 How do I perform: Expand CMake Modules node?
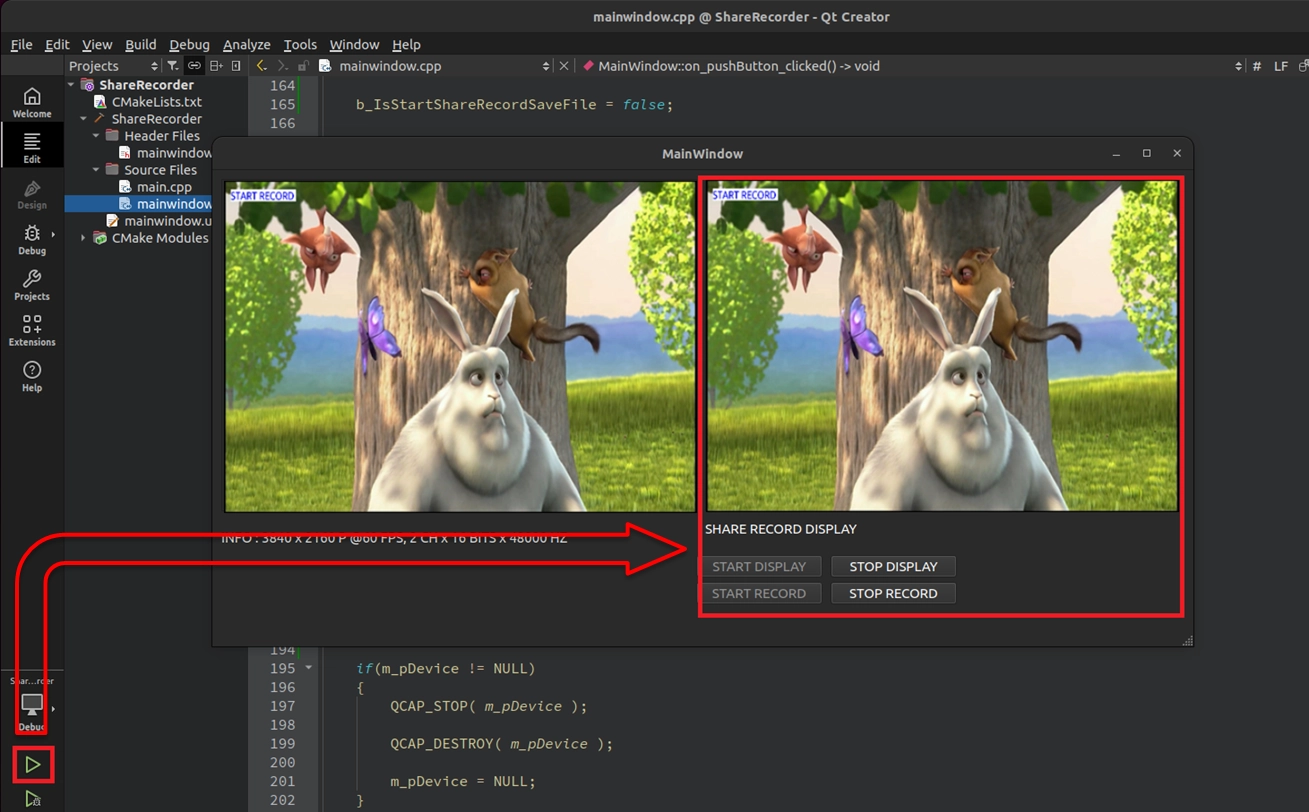[84, 238]
